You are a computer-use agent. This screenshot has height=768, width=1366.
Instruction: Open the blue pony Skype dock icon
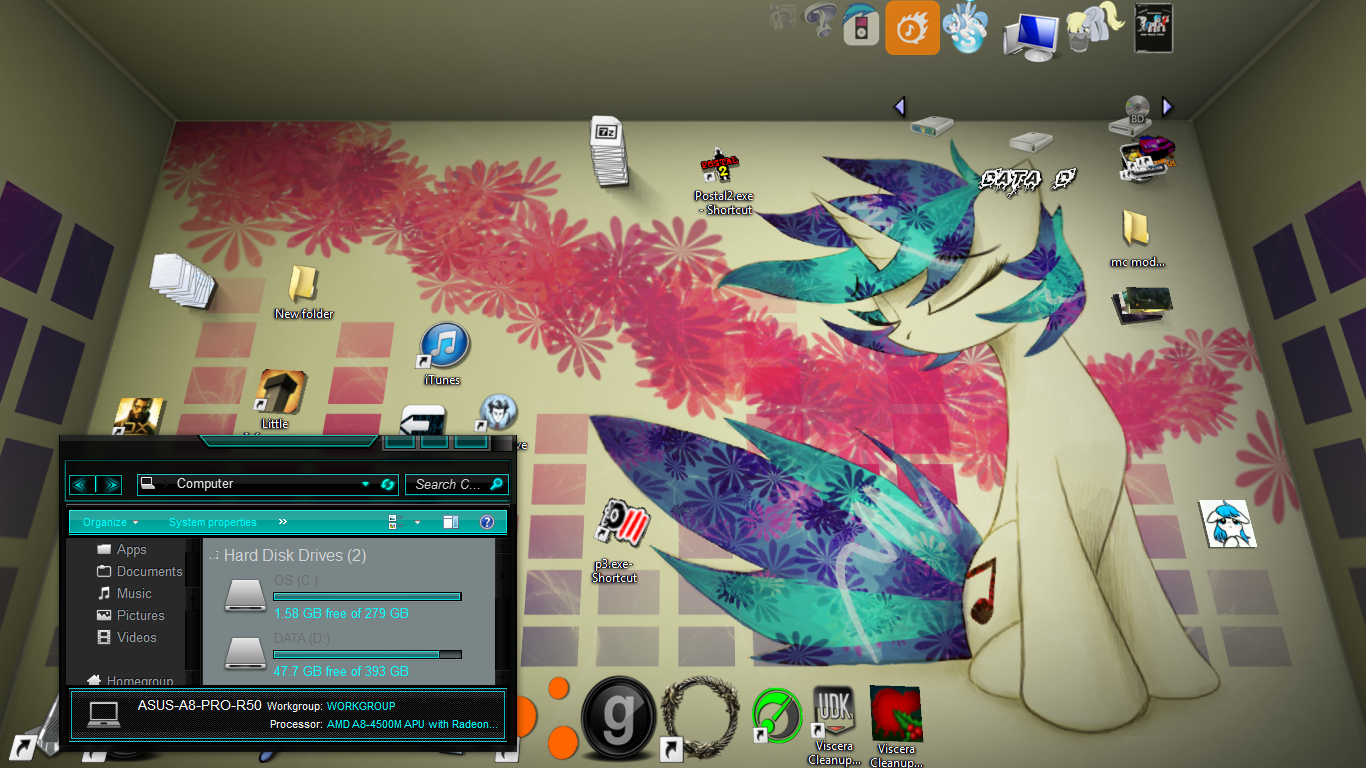click(x=968, y=28)
